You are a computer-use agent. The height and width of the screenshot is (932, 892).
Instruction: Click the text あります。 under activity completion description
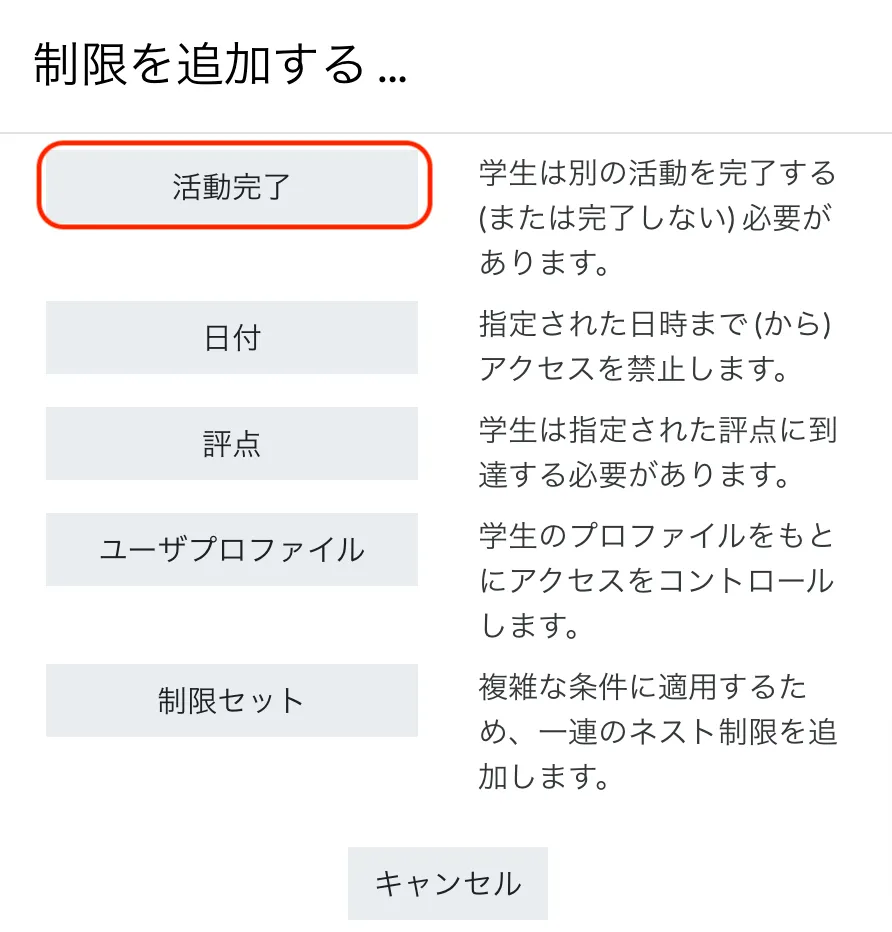544,263
